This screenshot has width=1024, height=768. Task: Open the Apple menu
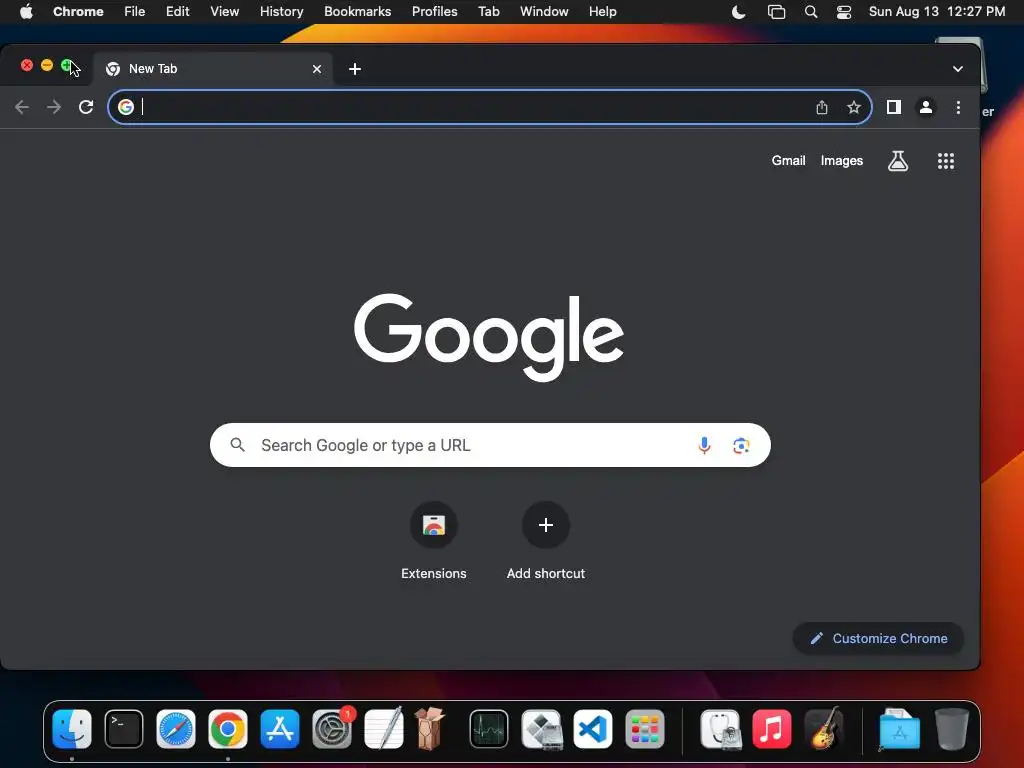coord(26,12)
